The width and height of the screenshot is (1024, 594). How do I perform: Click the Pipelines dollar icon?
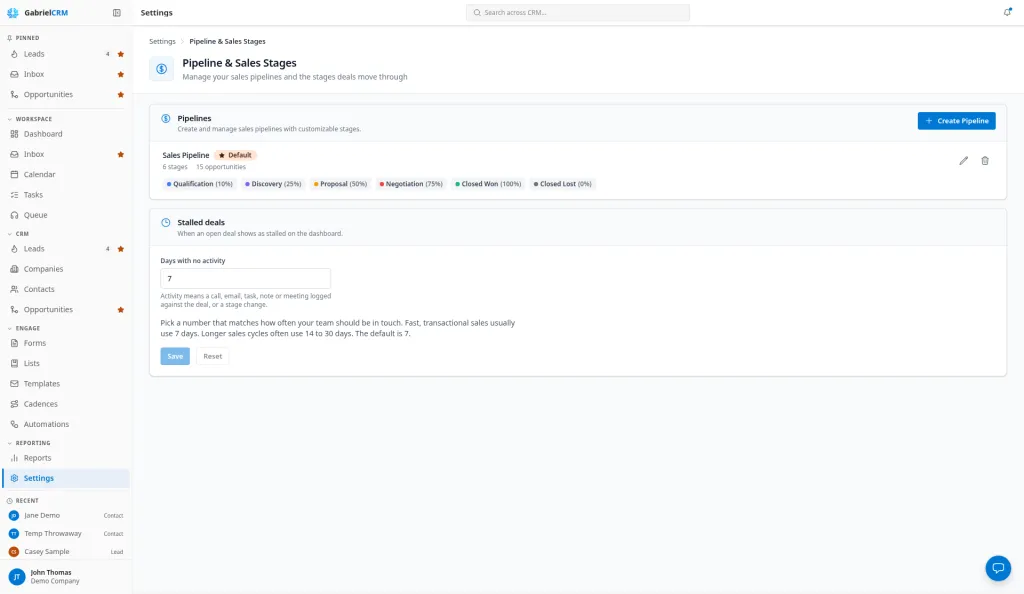[x=166, y=119]
